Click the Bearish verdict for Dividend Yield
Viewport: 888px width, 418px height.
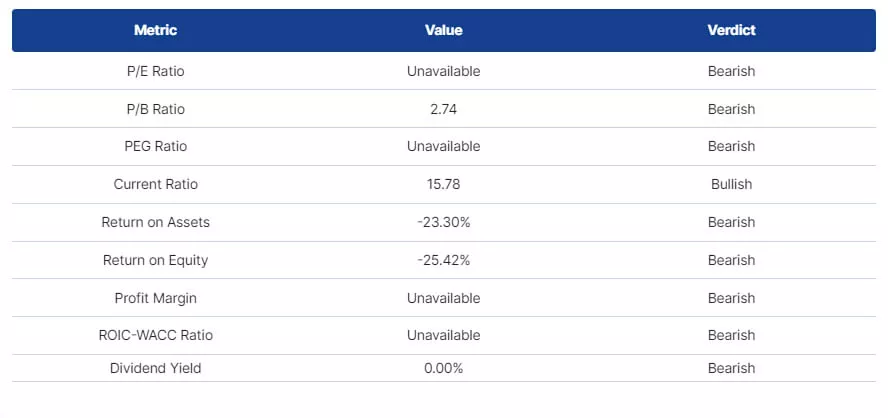click(x=731, y=368)
